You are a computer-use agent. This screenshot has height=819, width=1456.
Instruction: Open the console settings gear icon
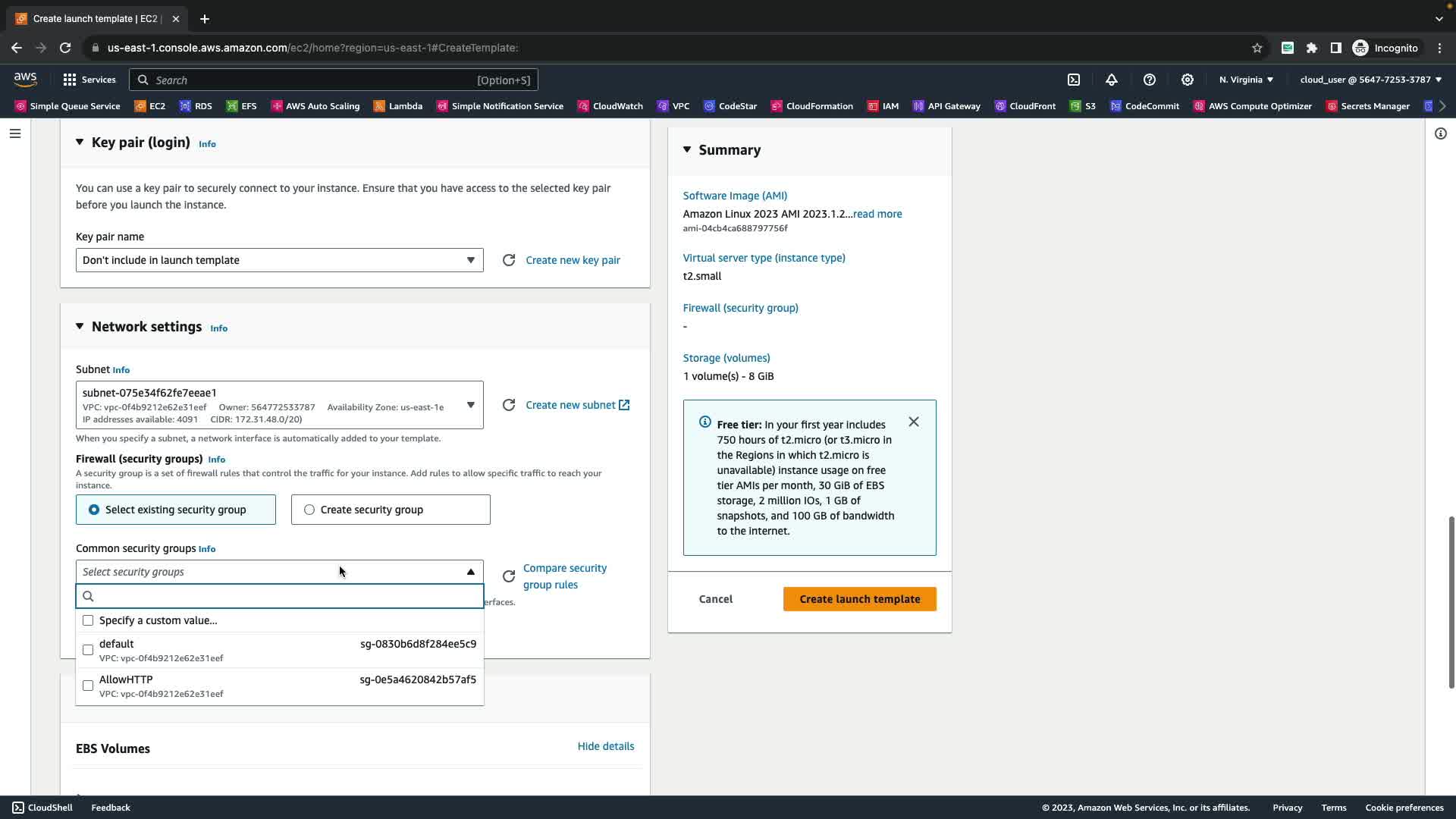(x=1188, y=80)
